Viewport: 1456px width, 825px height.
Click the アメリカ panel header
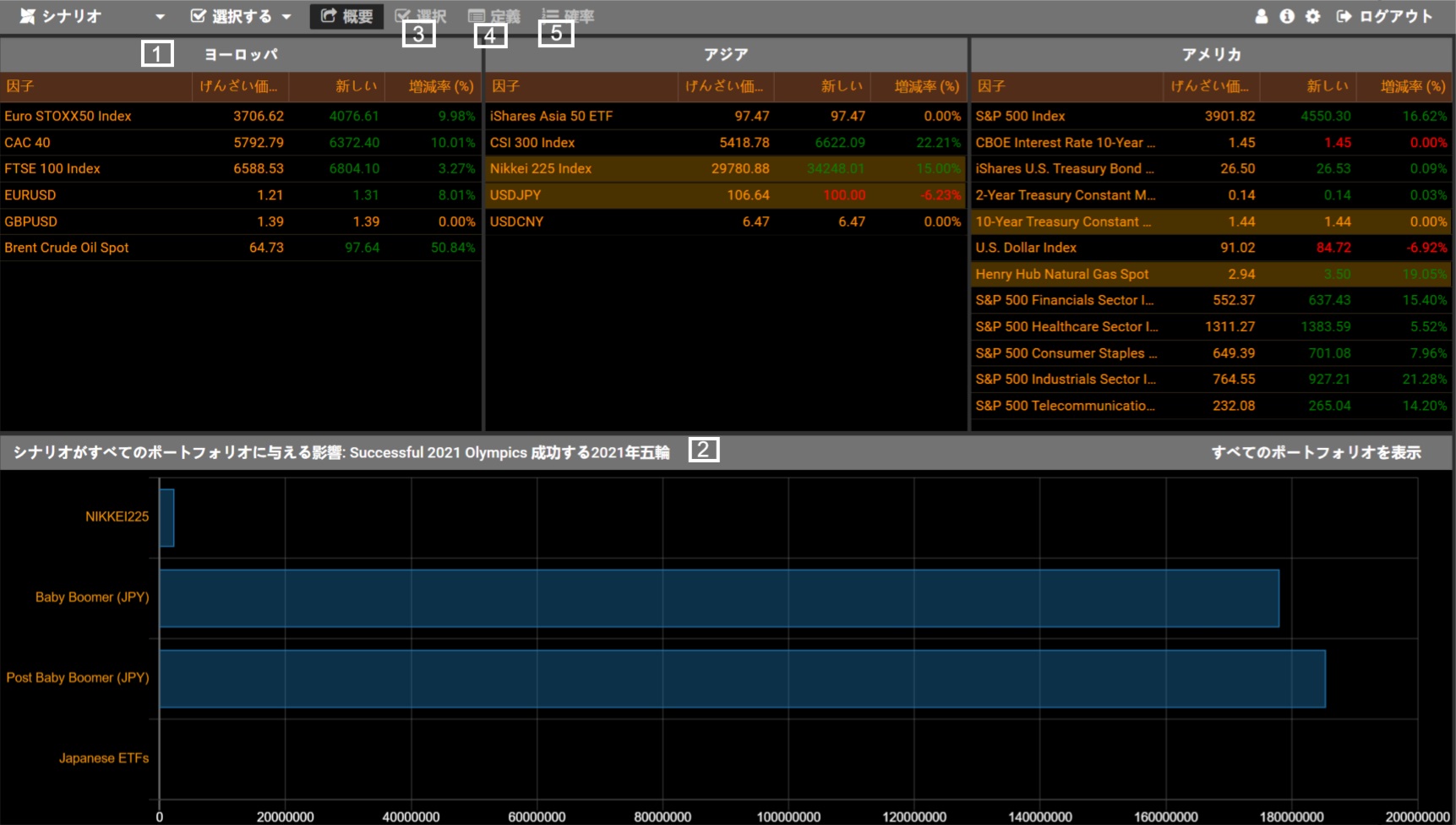[x=1212, y=54]
